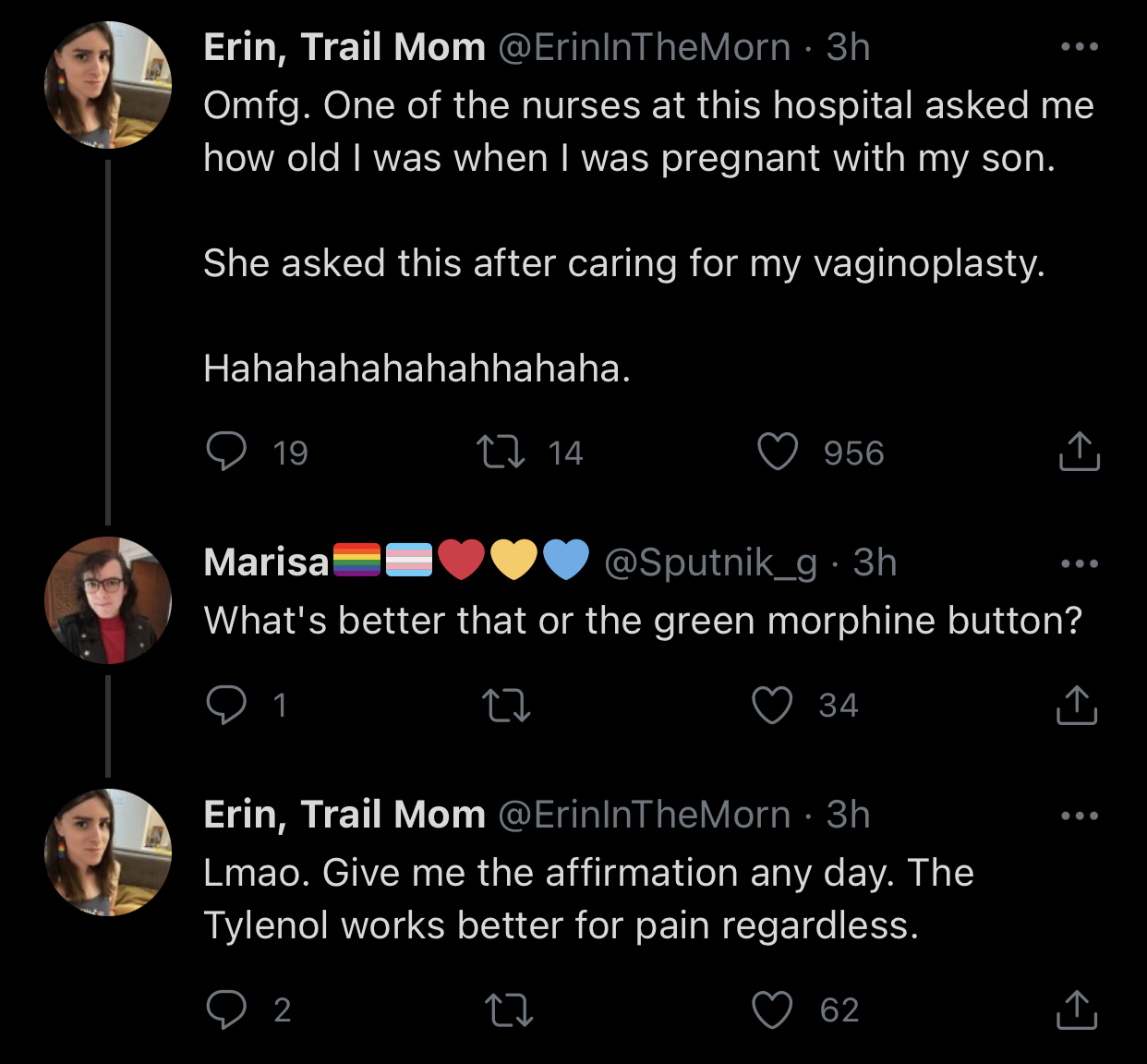Open @Sputnik_g profile handle
Viewport: 1147px width, 1064px height.
(710, 562)
